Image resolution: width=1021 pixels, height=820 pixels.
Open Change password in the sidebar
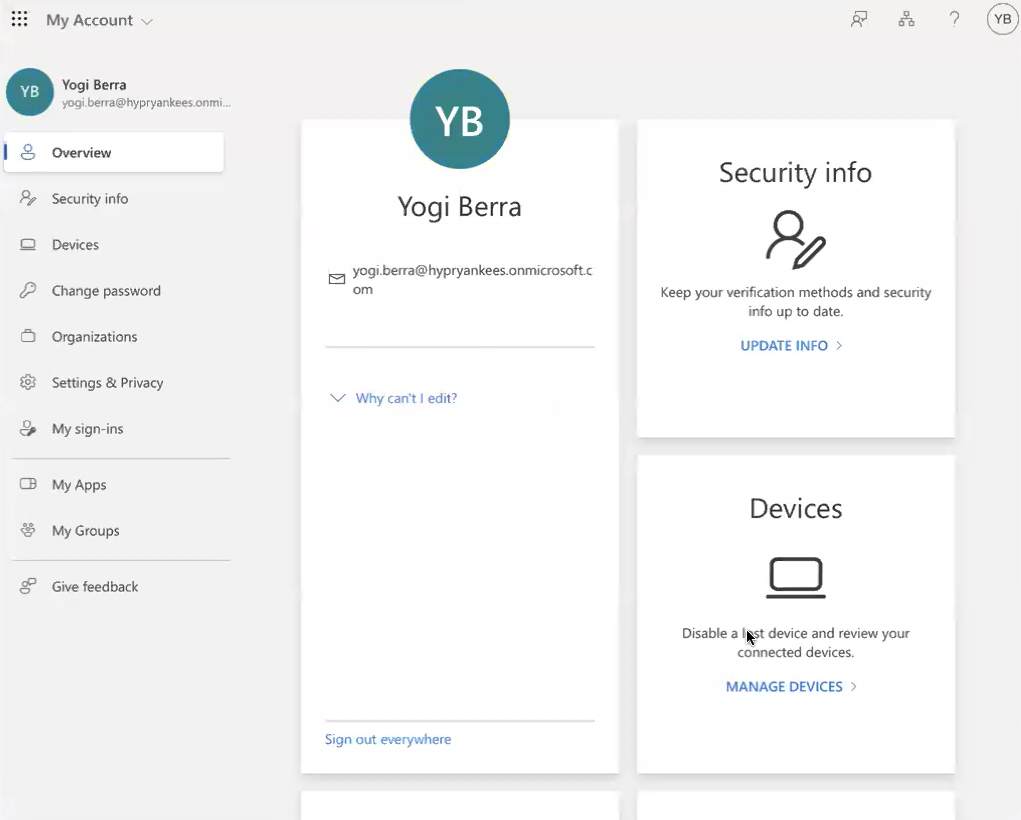click(106, 291)
